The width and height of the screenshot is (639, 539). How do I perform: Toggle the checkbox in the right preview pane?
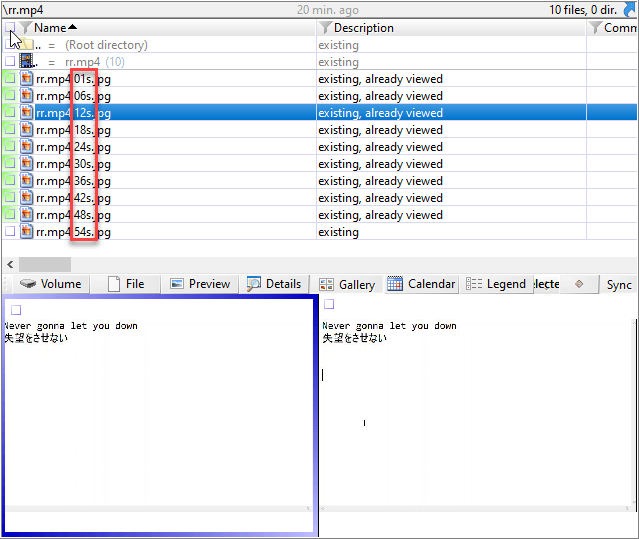tap(329, 304)
